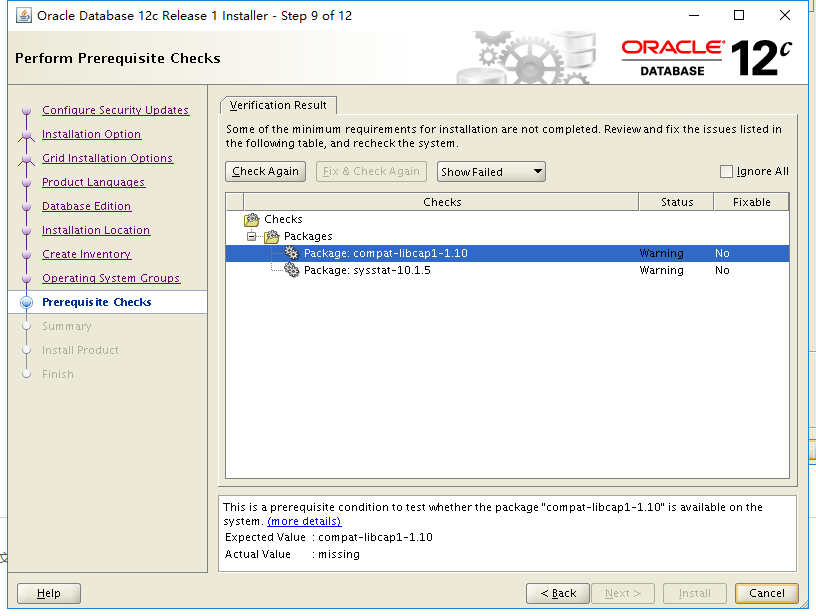Image resolution: width=816 pixels, height=616 pixels.
Task: Click gear icon for compat-libcap1 package
Action: (291, 253)
